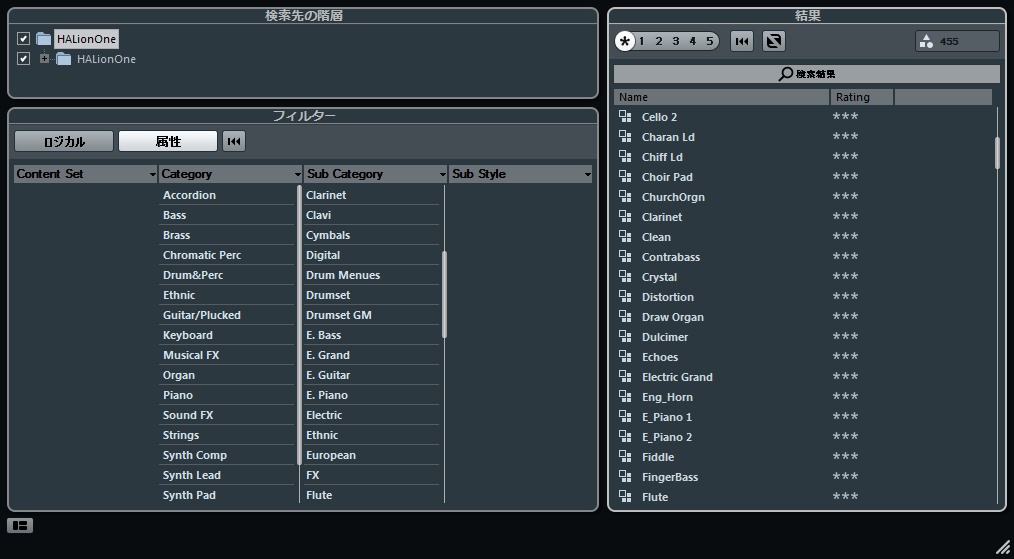
Task: Click the window layout icon at bottom left
Action: click(20, 525)
